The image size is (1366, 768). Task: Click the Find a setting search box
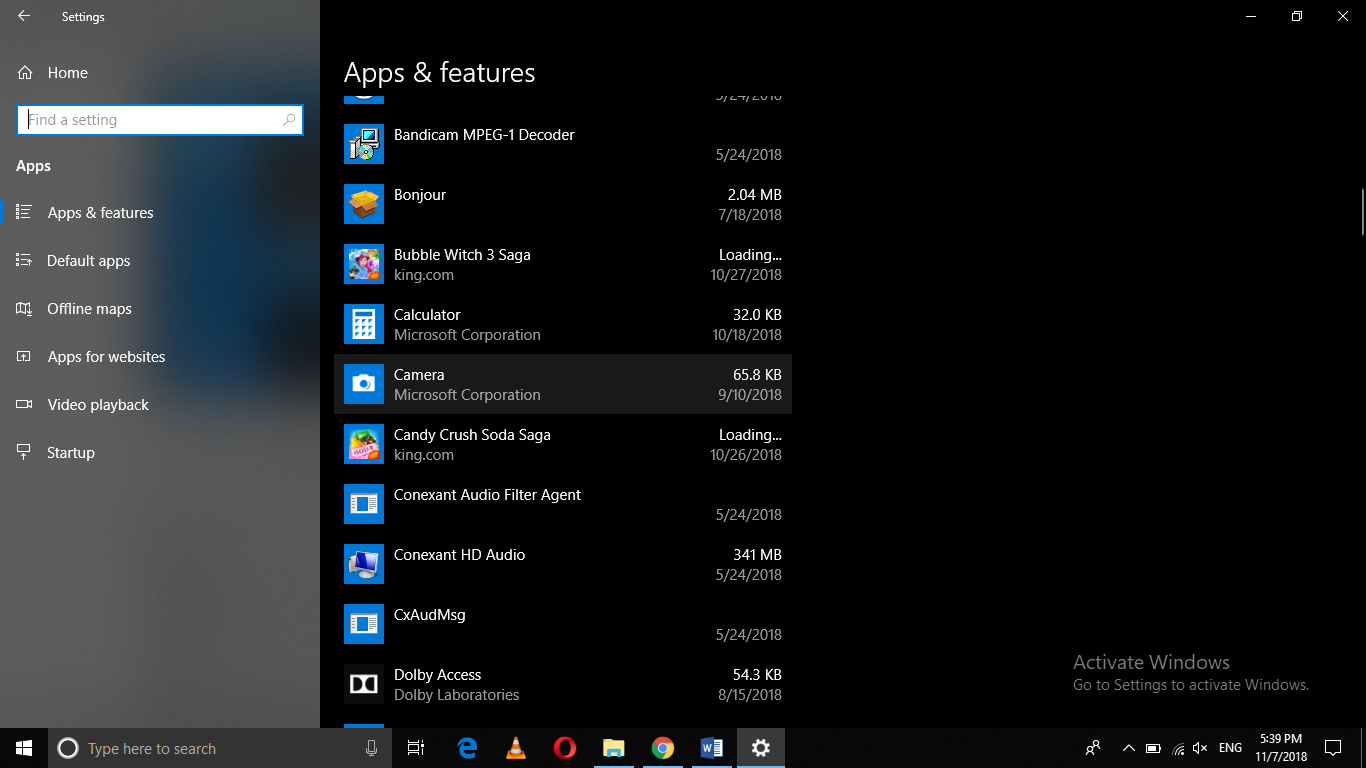tap(160, 120)
